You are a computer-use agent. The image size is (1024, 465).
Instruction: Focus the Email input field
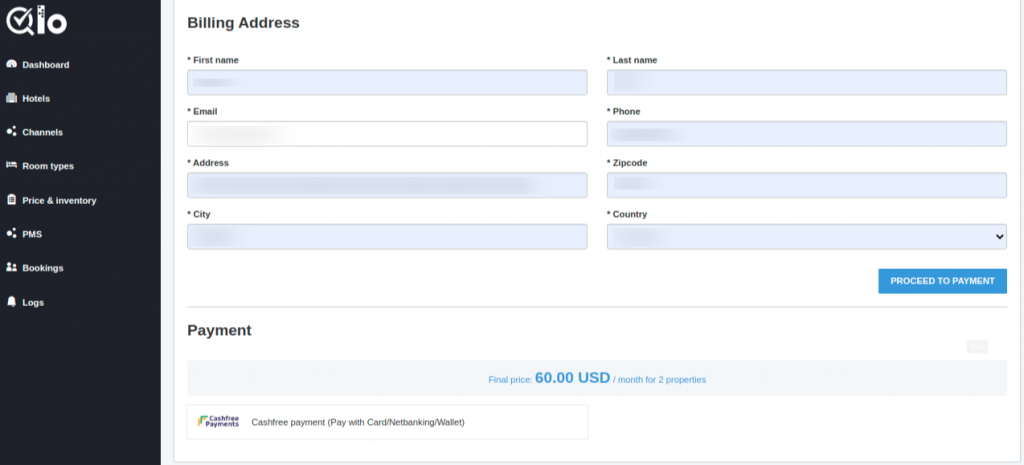coord(387,134)
